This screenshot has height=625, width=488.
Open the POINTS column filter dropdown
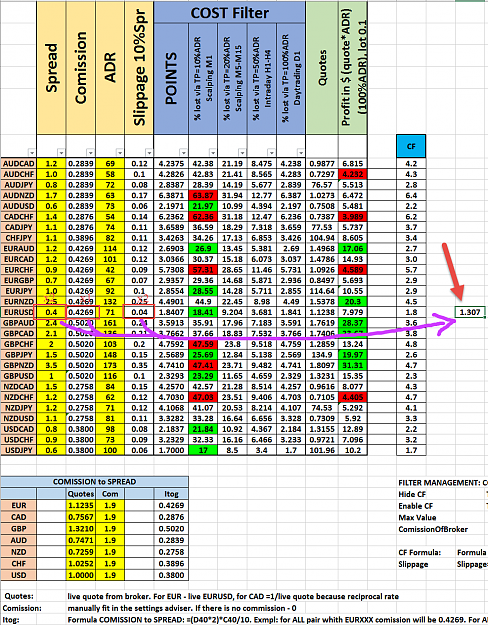(x=183, y=153)
